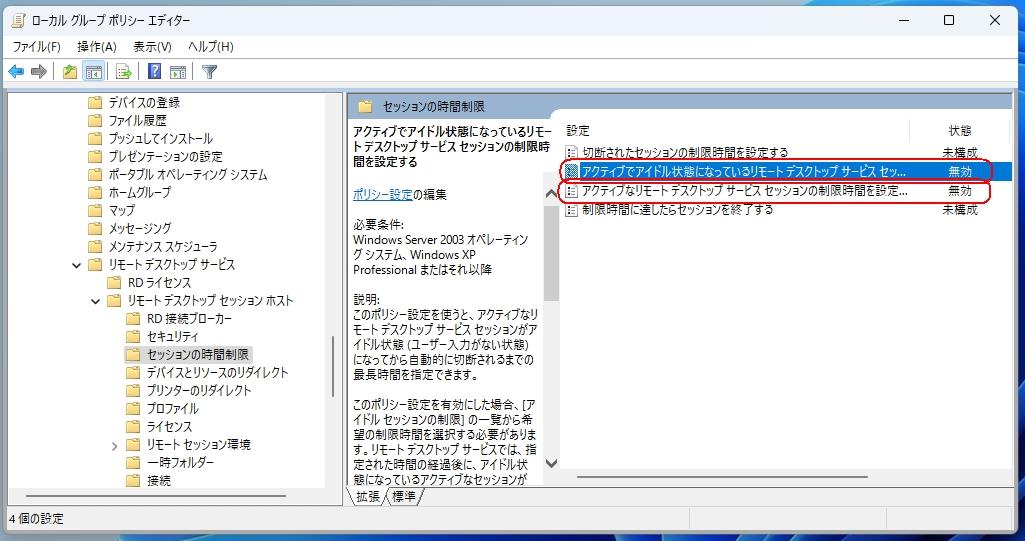Open the 操作(A) menu
Screen dimensions: 1025x541
pyautogui.click(x=97, y=46)
